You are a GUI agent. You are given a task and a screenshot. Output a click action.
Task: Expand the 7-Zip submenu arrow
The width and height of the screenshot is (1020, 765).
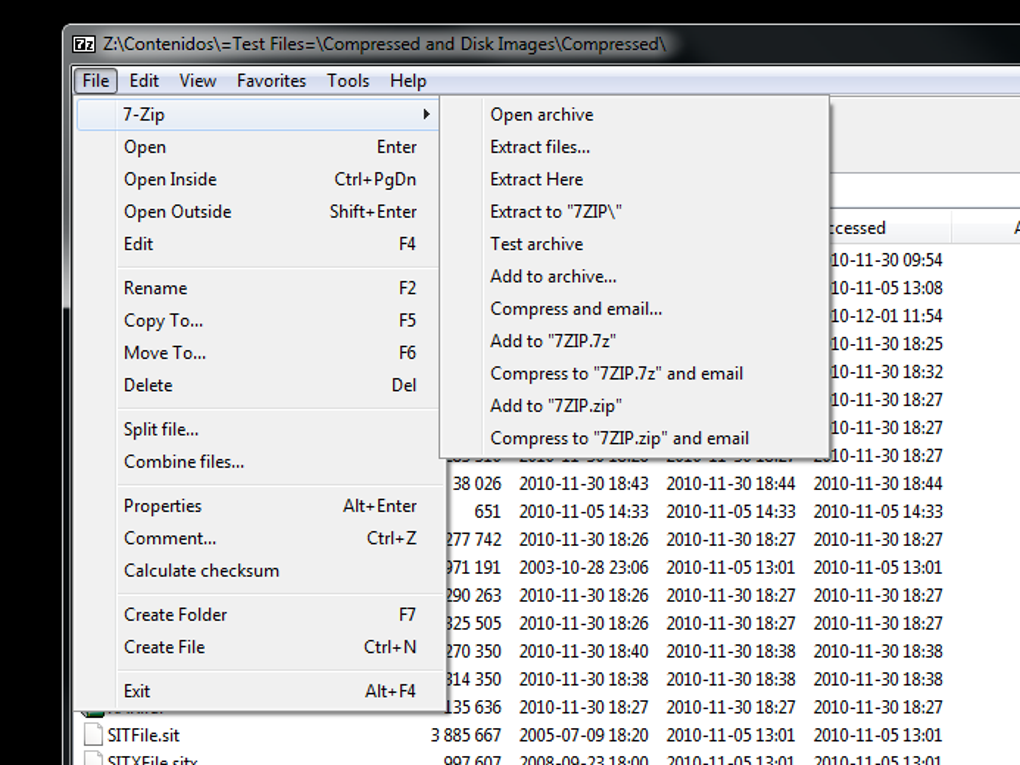[426, 114]
